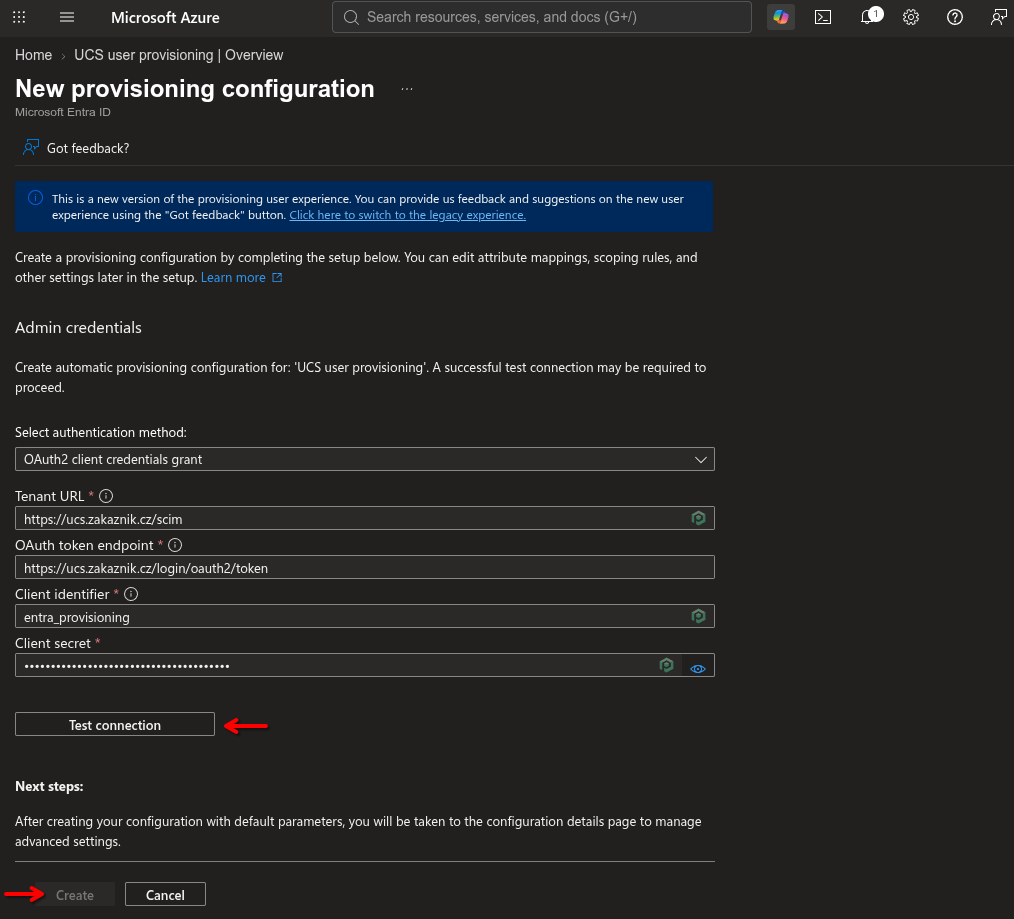Open the help question mark menu
Viewport: 1014px width, 919px height.
(x=955, y=17)
